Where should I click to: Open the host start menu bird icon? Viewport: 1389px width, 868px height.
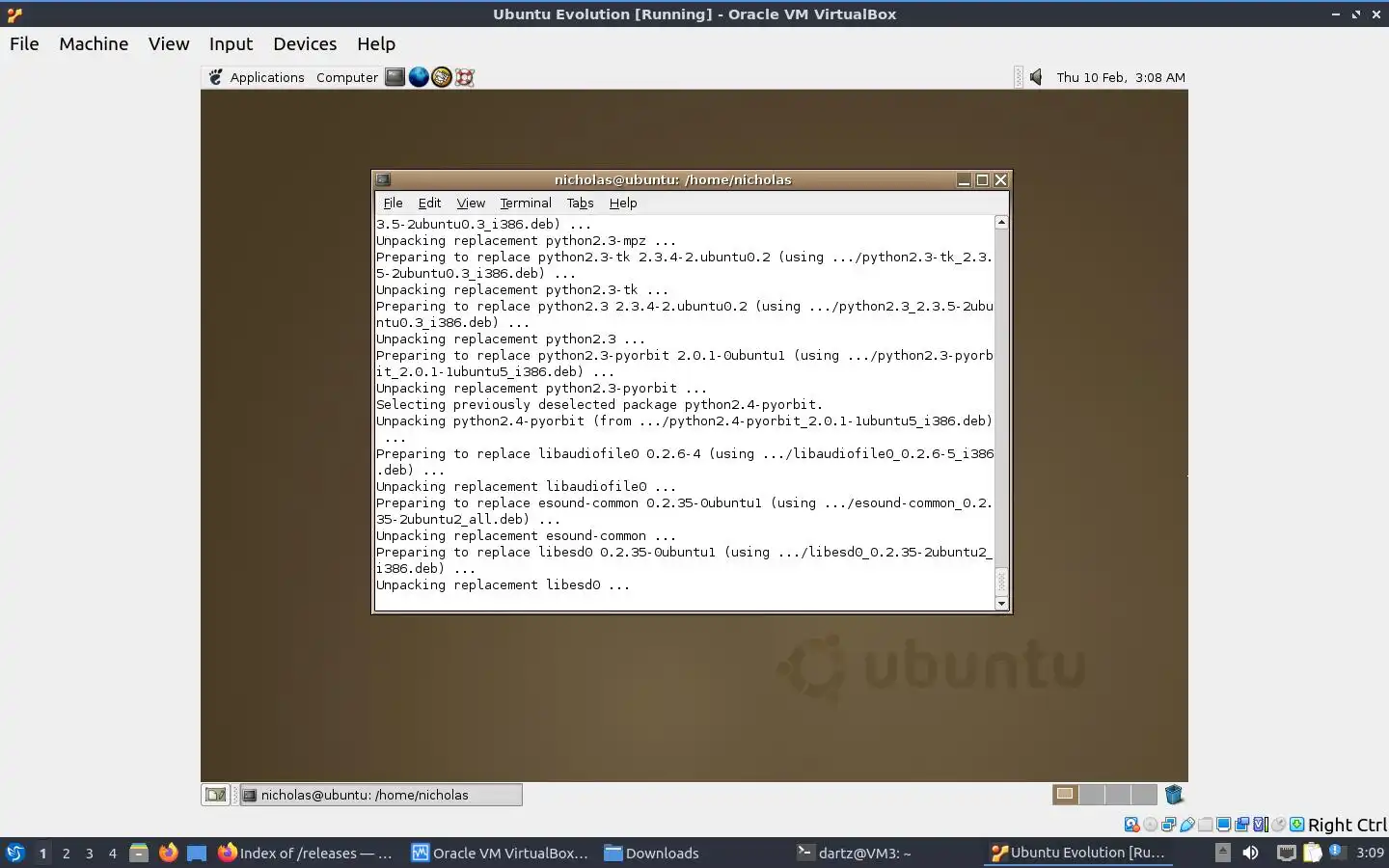14,853
